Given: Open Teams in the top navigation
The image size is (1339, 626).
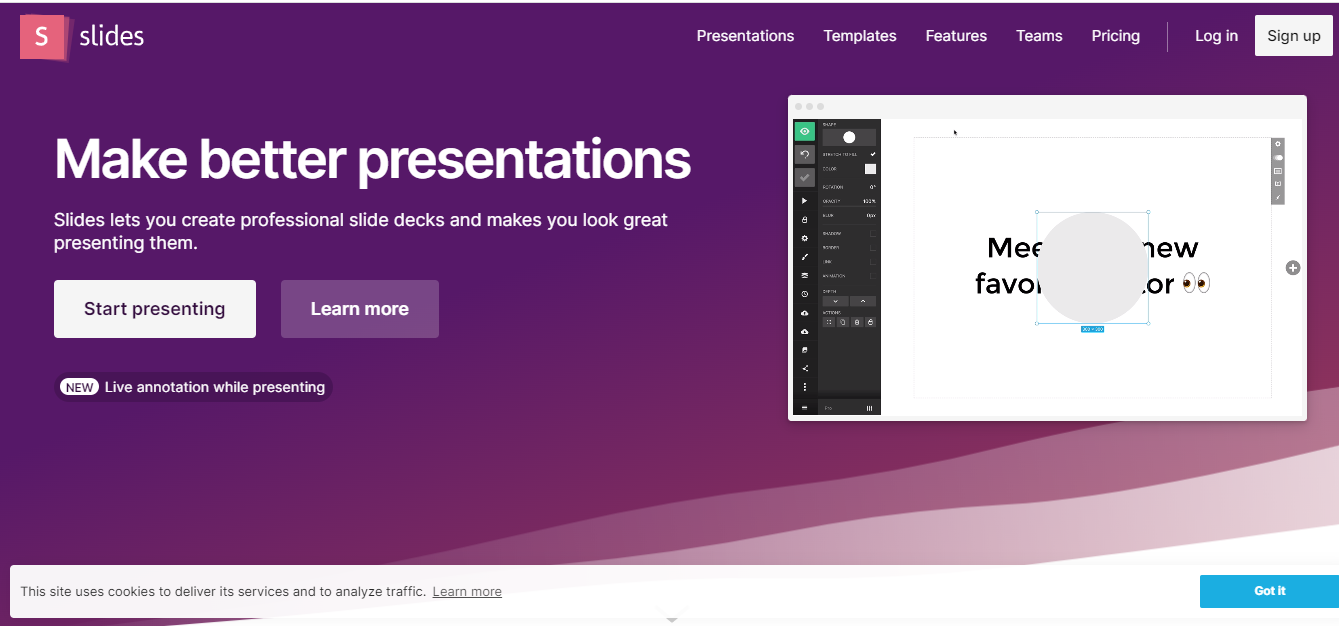Looking at the screenshot, I should (1039, 36).
